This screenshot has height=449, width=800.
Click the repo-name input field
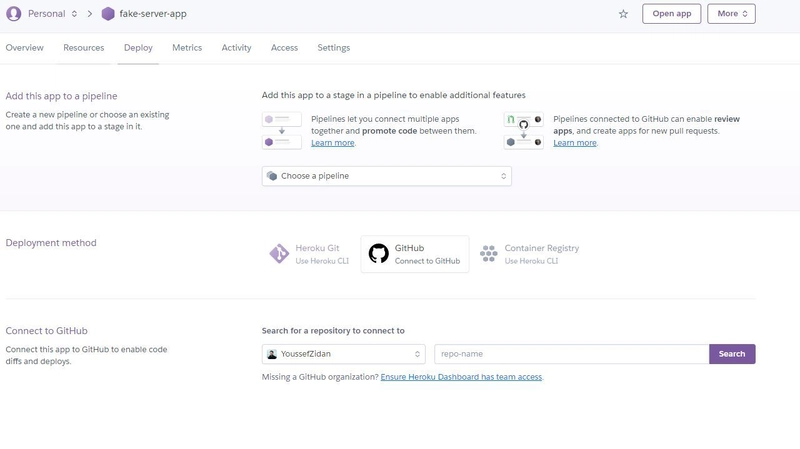pyautogui.click(x=571, y=354)
